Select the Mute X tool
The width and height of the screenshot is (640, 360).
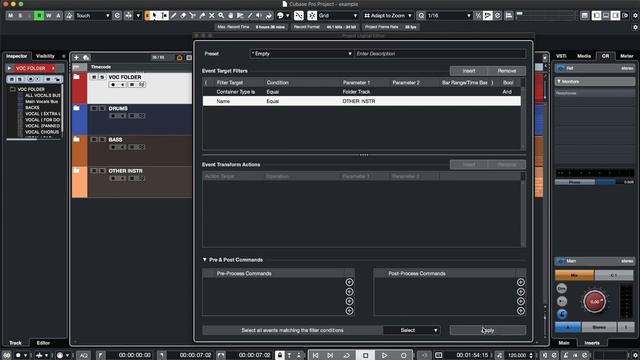211,16
